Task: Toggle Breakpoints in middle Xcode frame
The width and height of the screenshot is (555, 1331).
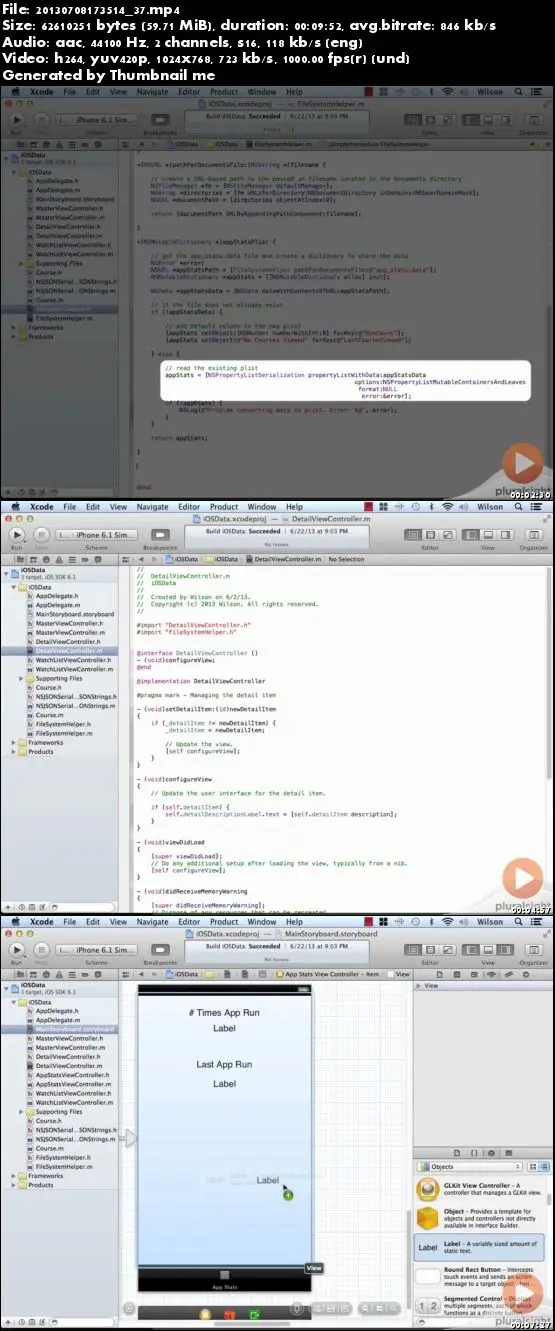Action: (x=160, y=535)
